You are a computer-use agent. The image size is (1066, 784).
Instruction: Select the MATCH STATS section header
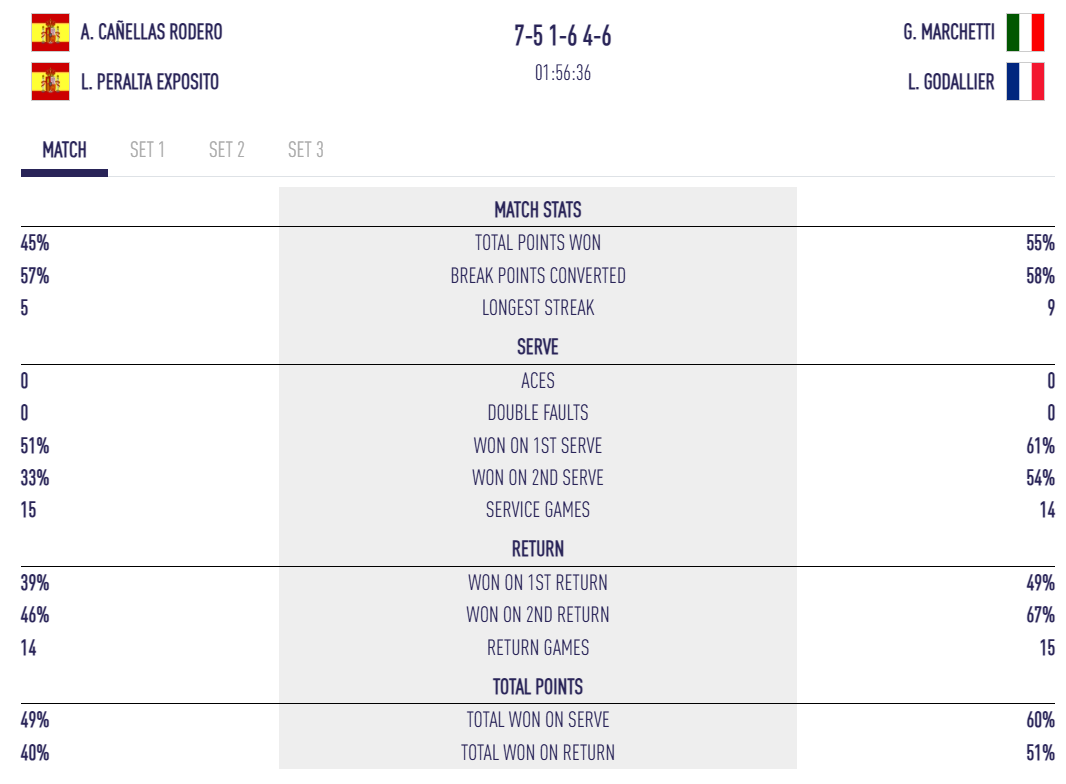pyautogui.click(x=538, y=210)
